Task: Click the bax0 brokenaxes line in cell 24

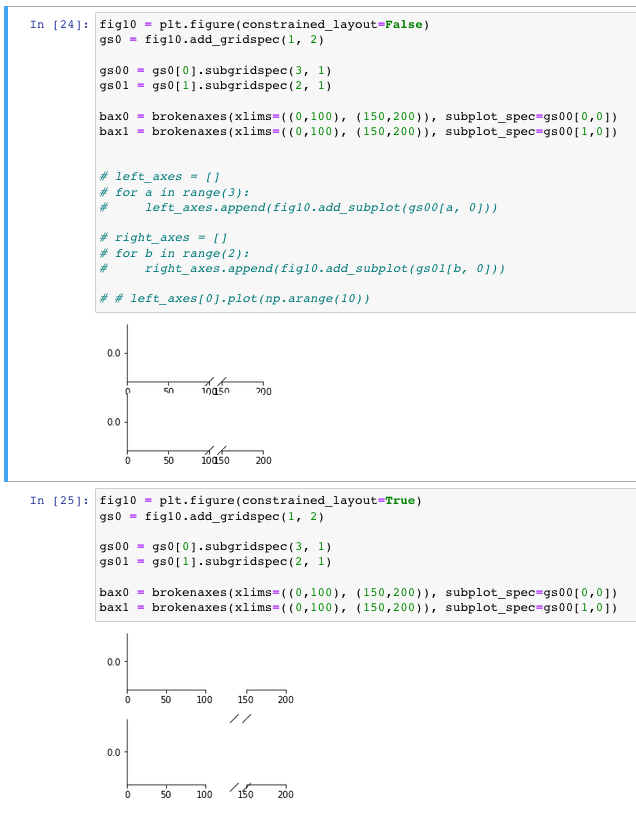Action: click(x=358, y=116)
